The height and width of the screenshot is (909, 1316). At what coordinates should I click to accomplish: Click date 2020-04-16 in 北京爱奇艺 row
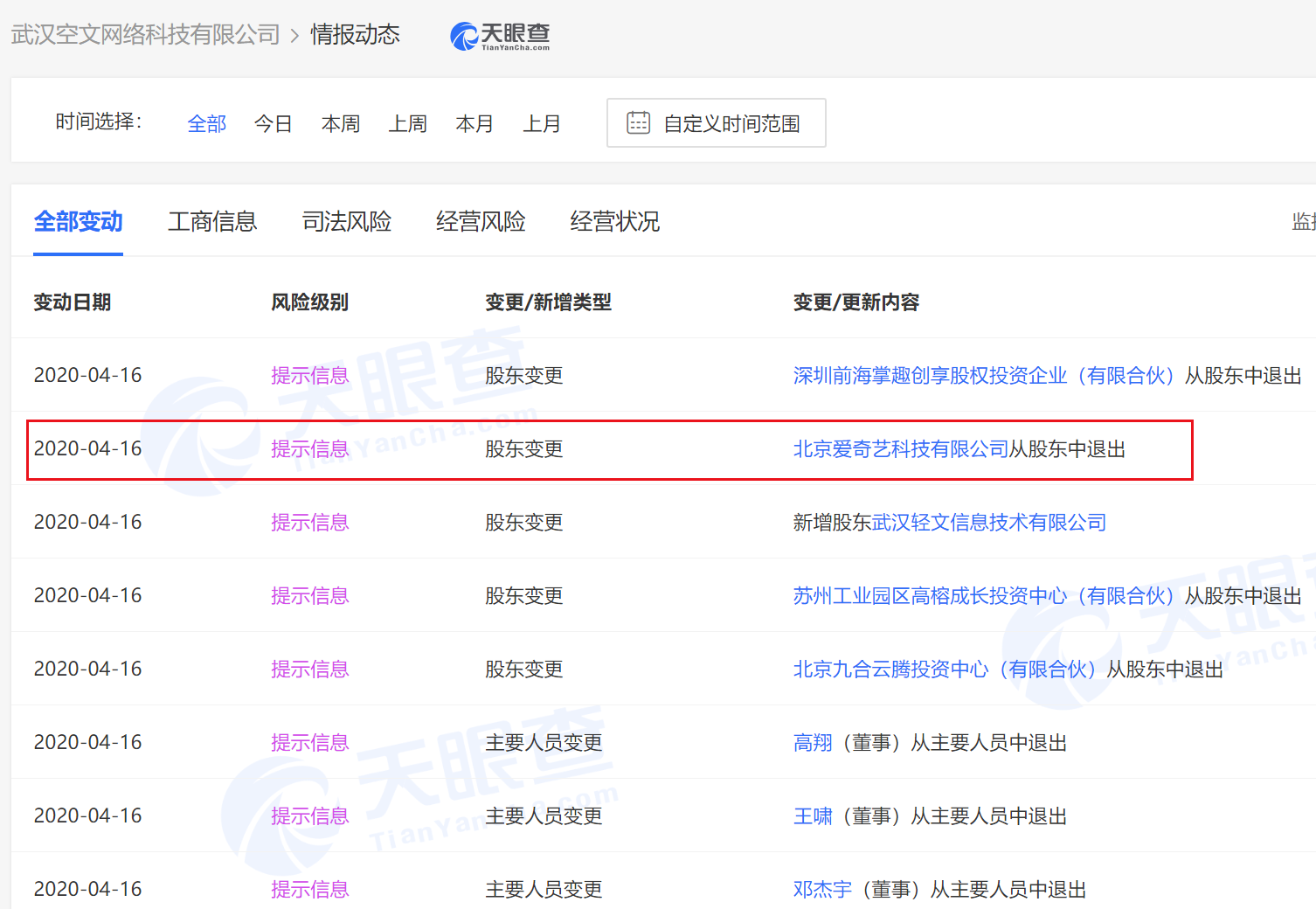(x=87, y=448)
